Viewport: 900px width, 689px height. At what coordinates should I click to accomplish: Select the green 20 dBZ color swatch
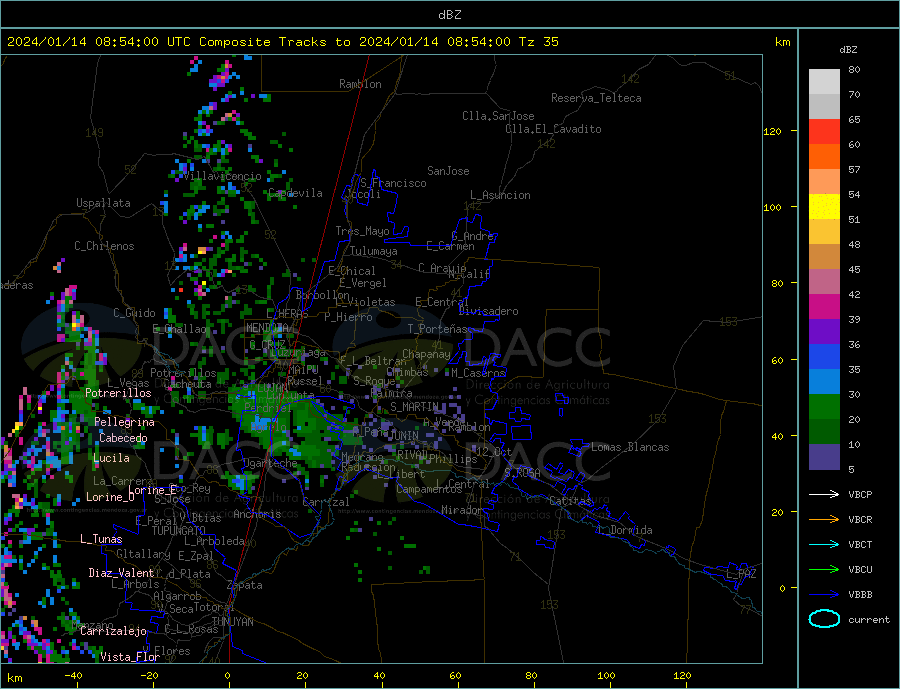(x=824, y=407)
